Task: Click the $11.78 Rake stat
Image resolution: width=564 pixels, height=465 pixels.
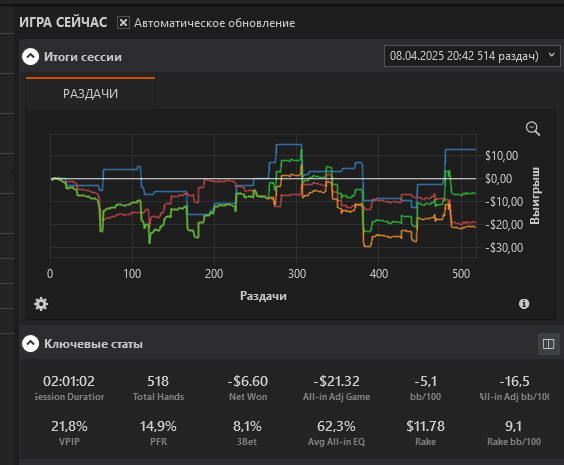Action: [426, 433]
